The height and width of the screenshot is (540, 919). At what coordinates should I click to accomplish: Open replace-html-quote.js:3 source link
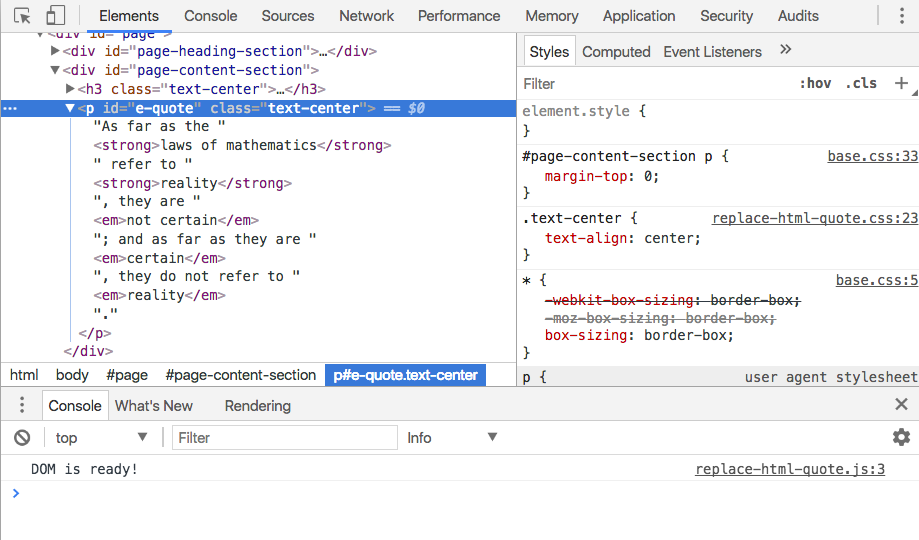point(789,469)
